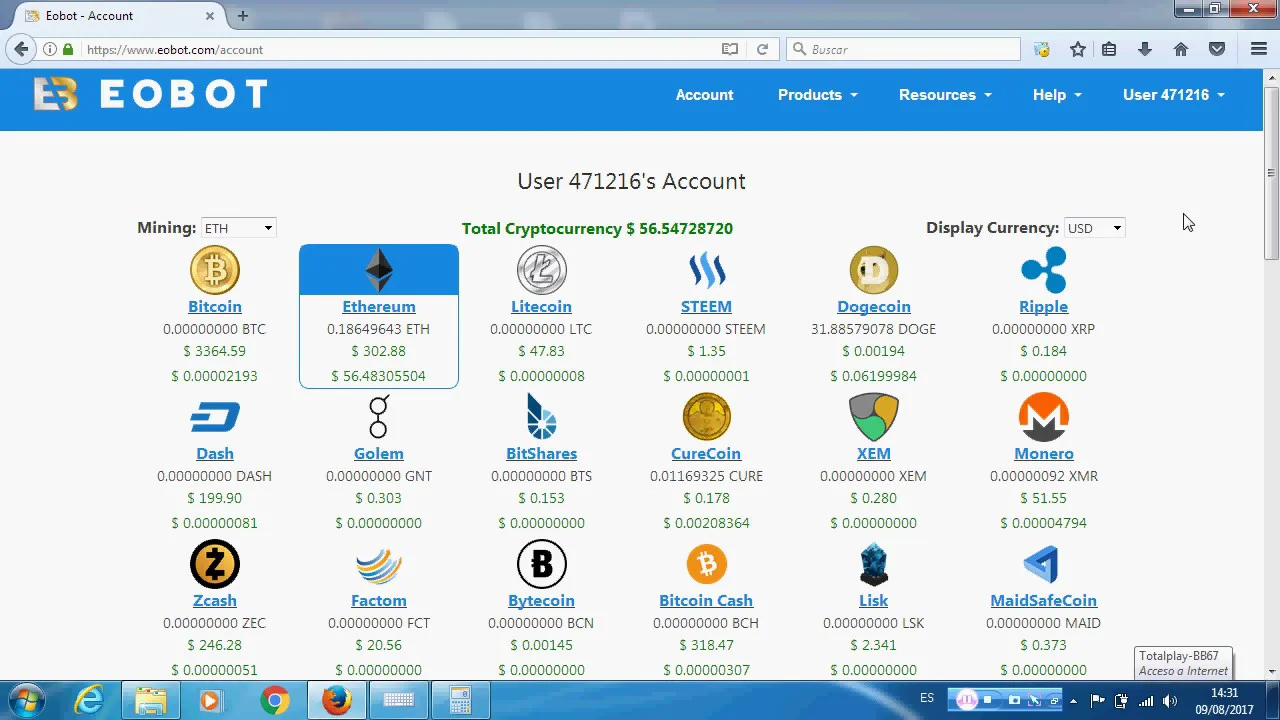Go to the Account nav item
The height and width of the screenshot is (720, 1280).
[704, 95]
